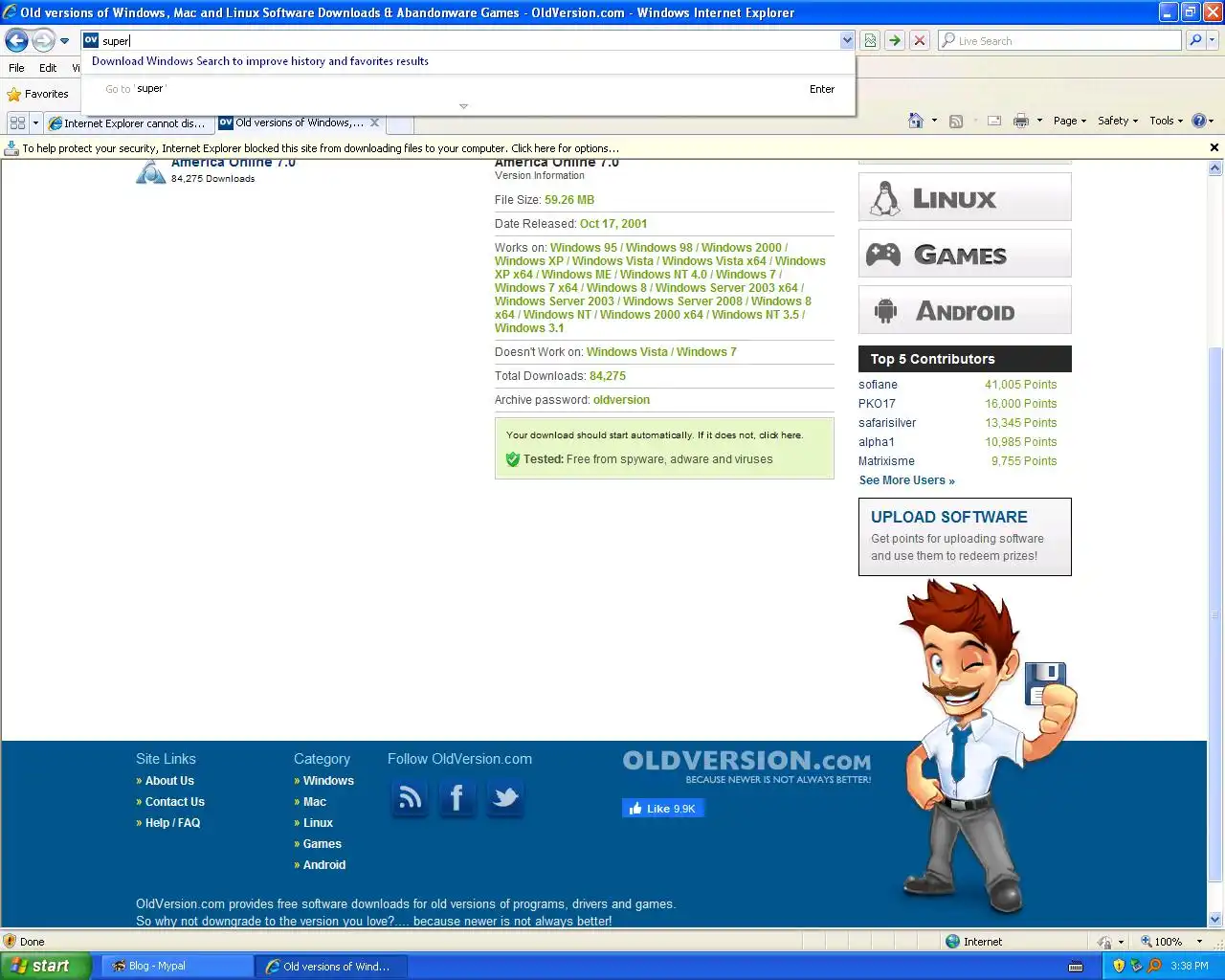Image resolution: width=1225 pixels, height=980 pixels.
Task: Click the Home page icon
Action: point(916,121)
